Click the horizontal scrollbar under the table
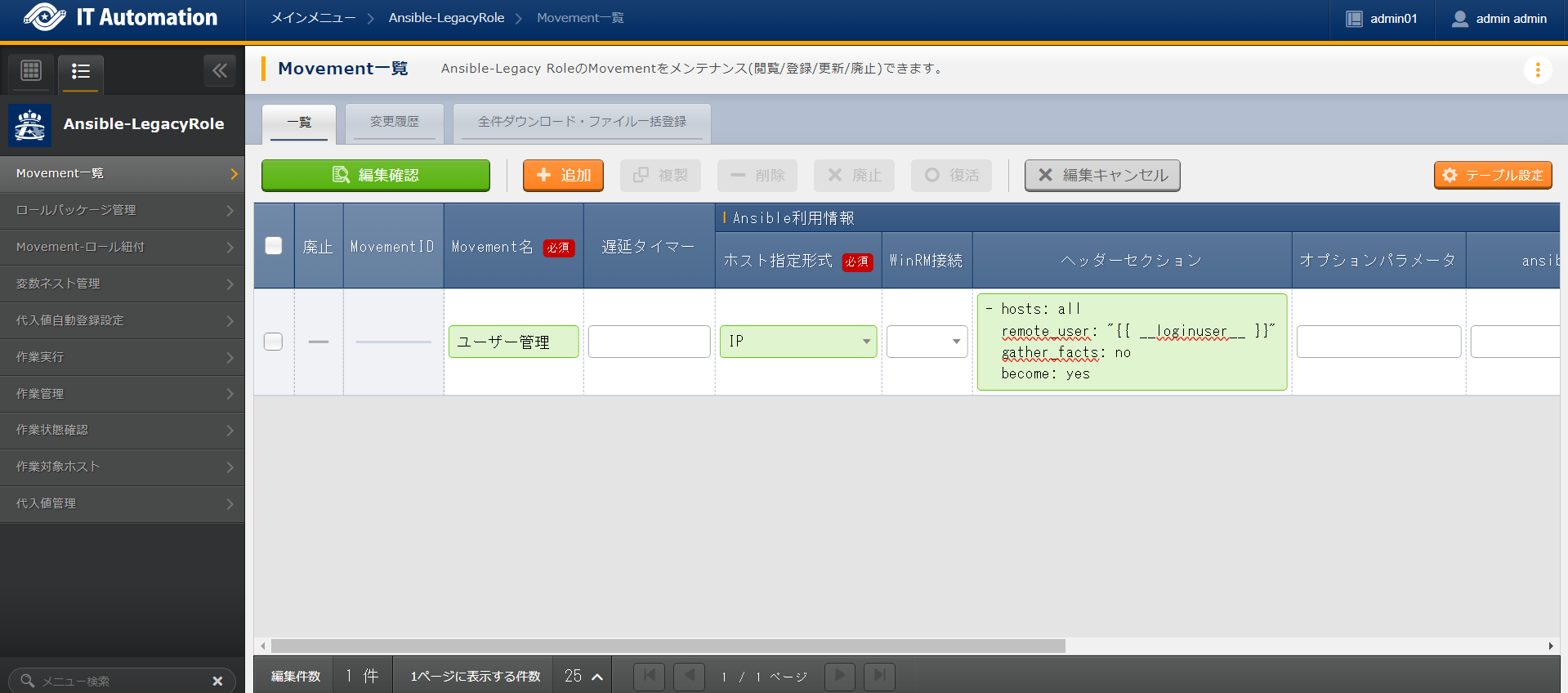This screenshot has width=1568, height=693. click(x=668, y=646)
